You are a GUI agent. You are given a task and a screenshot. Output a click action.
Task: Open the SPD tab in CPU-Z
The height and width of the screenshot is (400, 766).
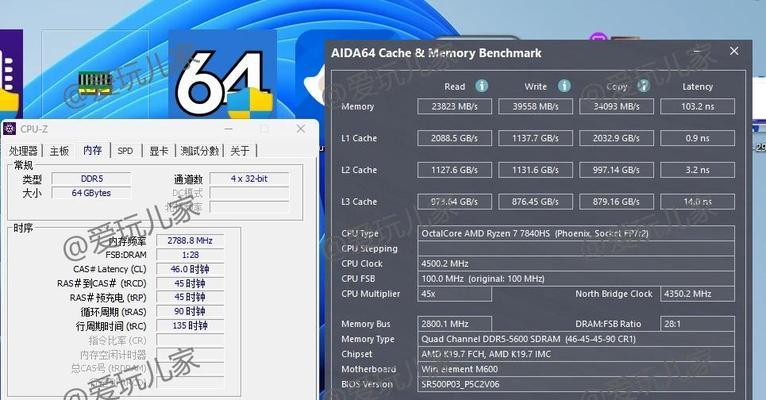125,151
